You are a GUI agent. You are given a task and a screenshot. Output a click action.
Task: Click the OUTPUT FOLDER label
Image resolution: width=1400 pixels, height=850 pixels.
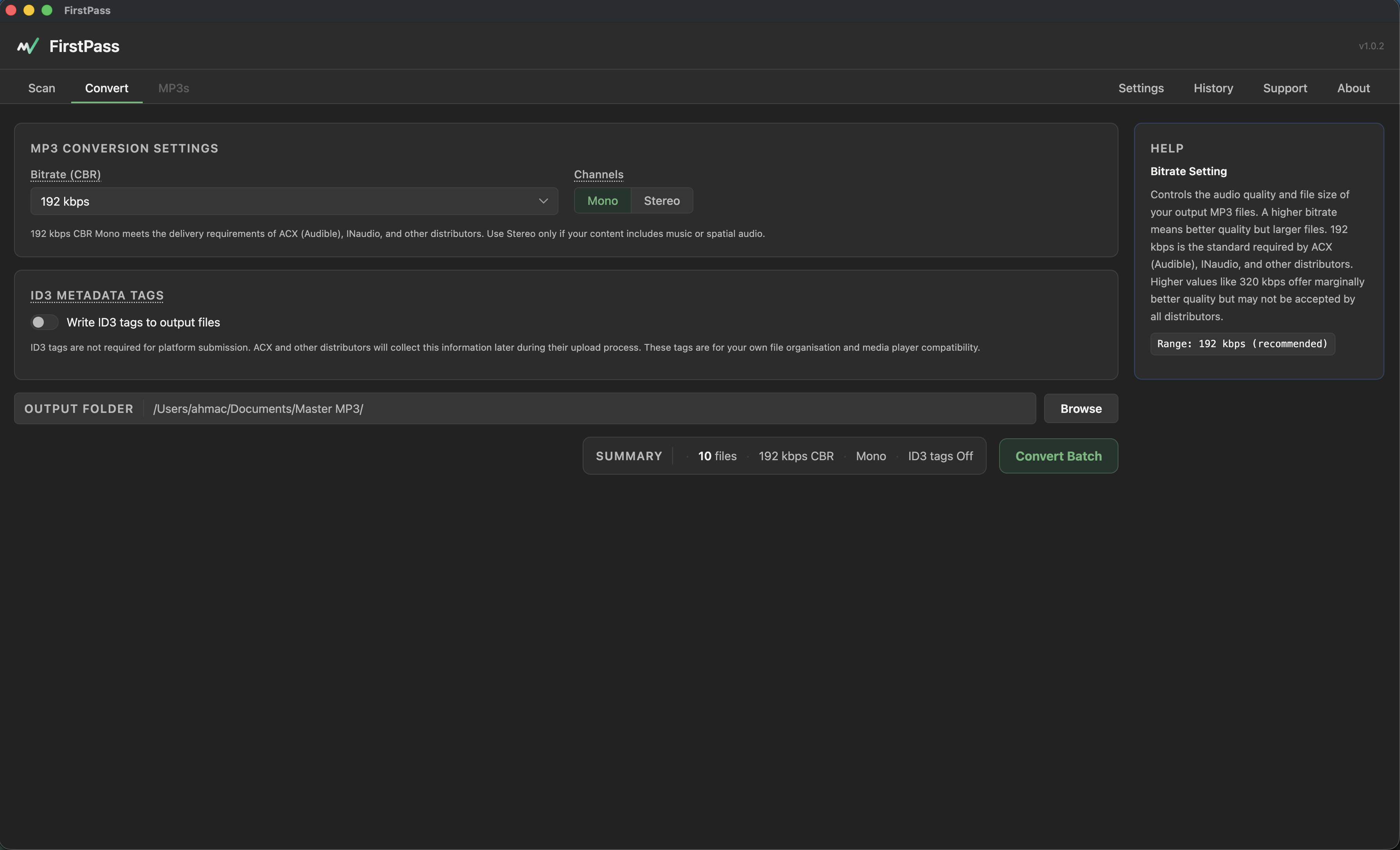(x=79, y=409)
